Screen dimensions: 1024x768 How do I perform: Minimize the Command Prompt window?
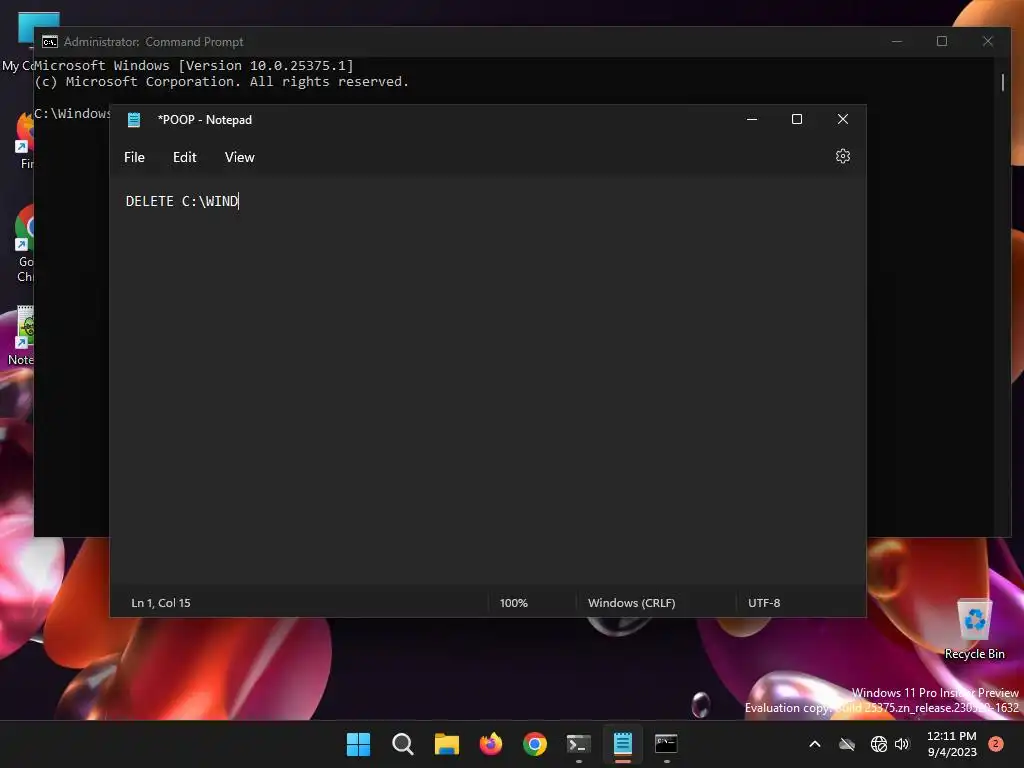(897, 41)
